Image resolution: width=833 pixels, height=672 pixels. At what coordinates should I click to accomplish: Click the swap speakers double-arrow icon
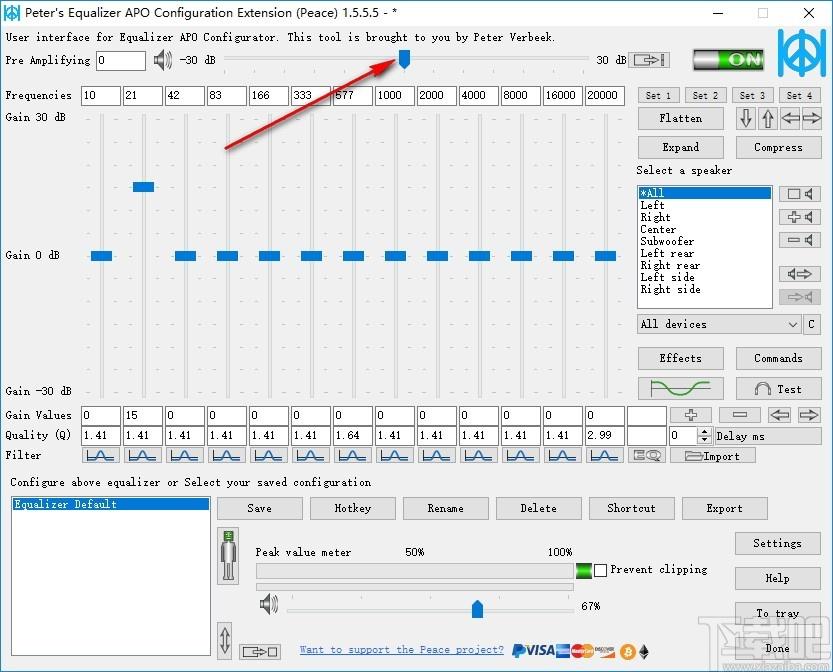click(x=800, y=274)
